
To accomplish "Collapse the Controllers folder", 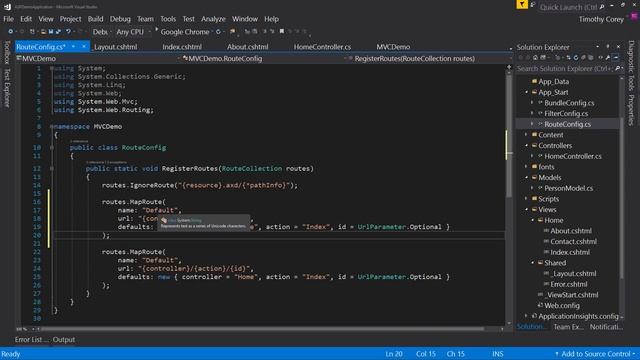I will click(527, 145).
